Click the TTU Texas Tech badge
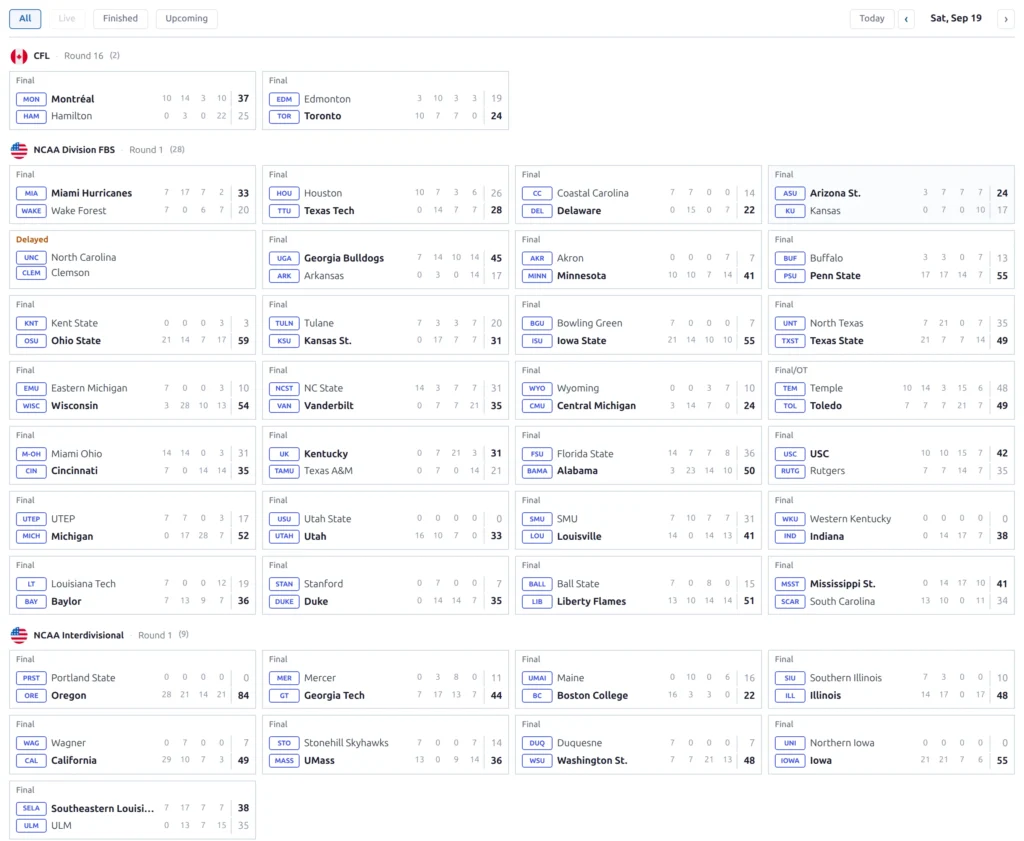Image resolution: width=1024 pixels, height=841 pixels. 284,211
